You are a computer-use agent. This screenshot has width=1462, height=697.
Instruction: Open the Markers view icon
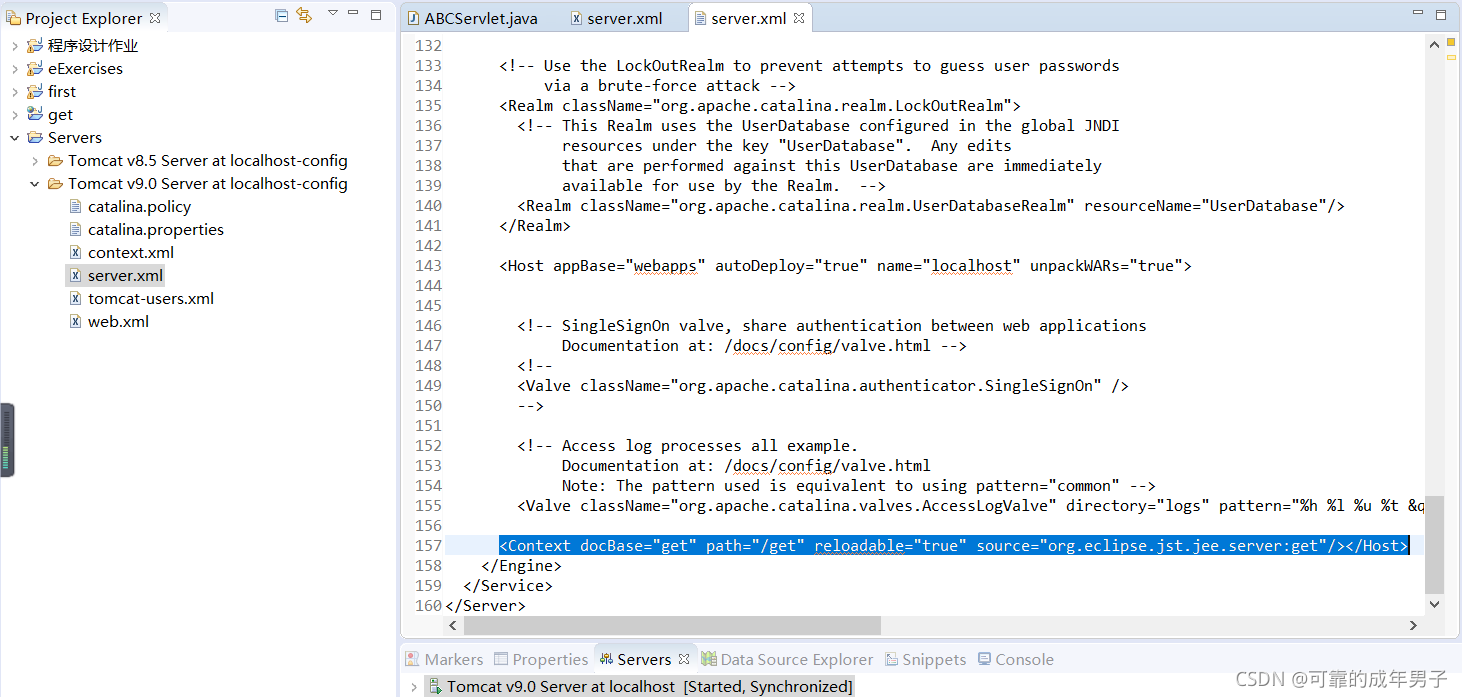pos(411,659)
